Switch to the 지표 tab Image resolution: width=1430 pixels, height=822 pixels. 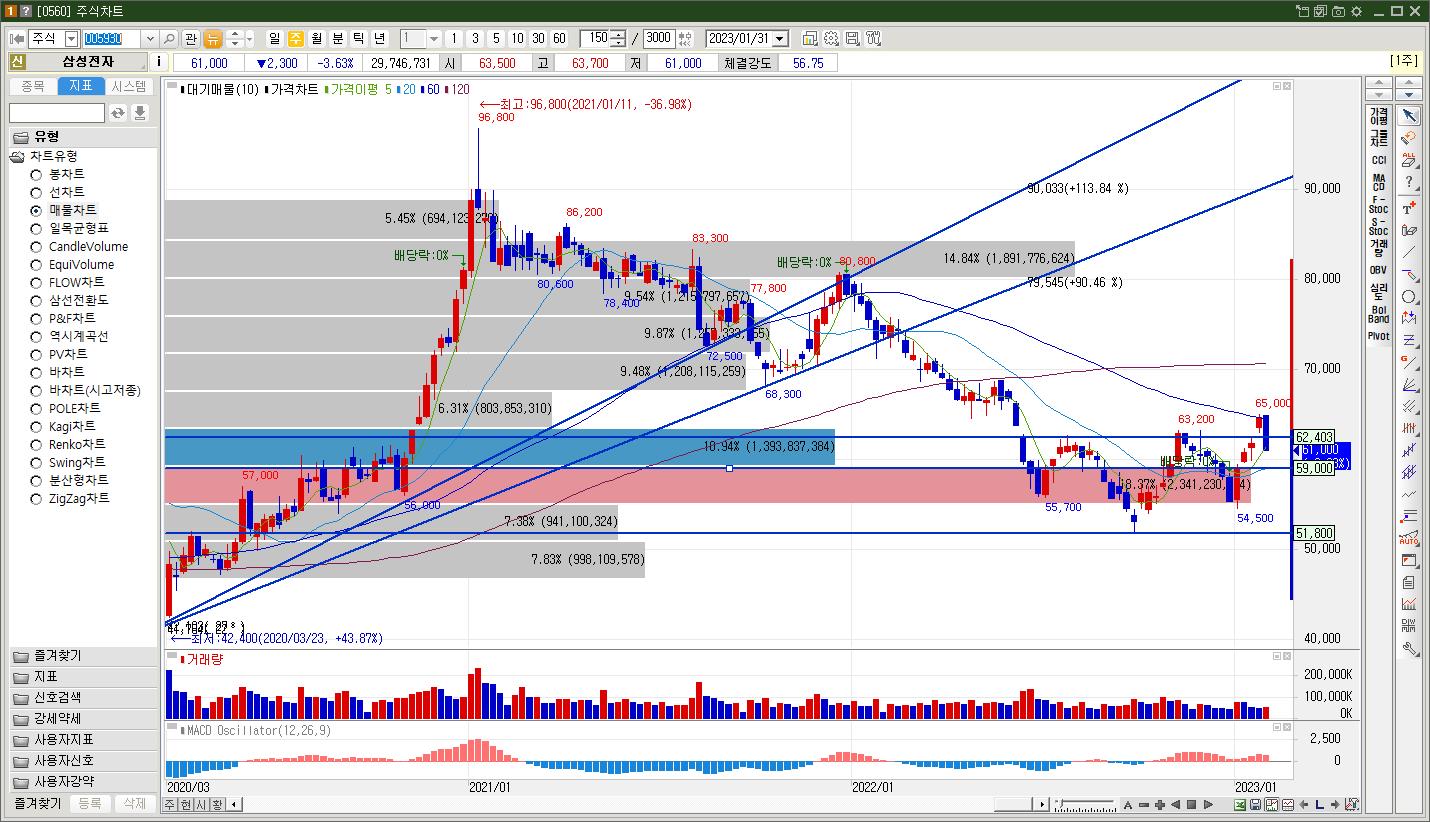[81, 86]
